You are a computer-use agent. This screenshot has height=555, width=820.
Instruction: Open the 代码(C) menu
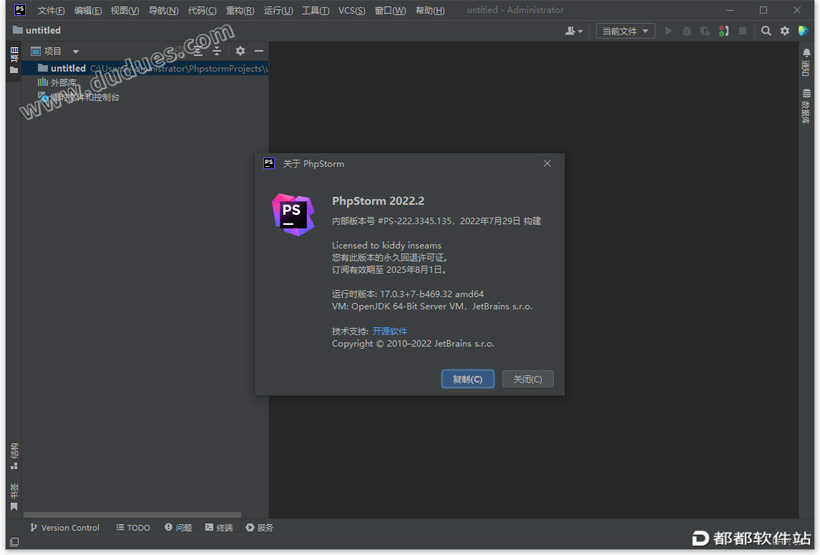[202, 10]
